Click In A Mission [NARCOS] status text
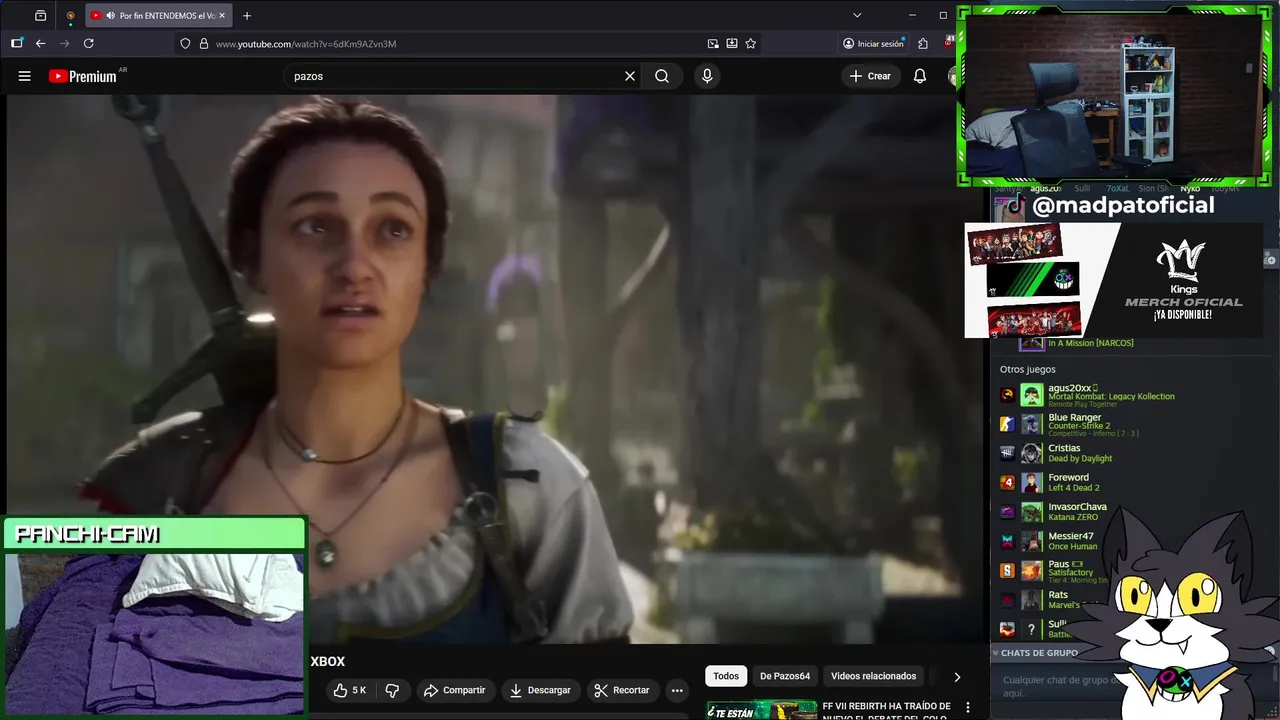Viewport: 1280px width, 720px height. [x=1091, y=343]
